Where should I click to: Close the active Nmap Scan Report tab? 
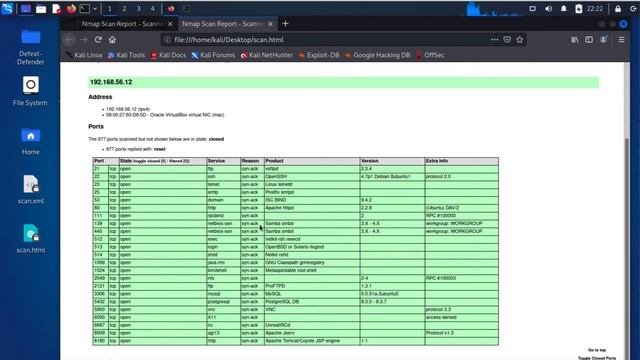point(270,24)
